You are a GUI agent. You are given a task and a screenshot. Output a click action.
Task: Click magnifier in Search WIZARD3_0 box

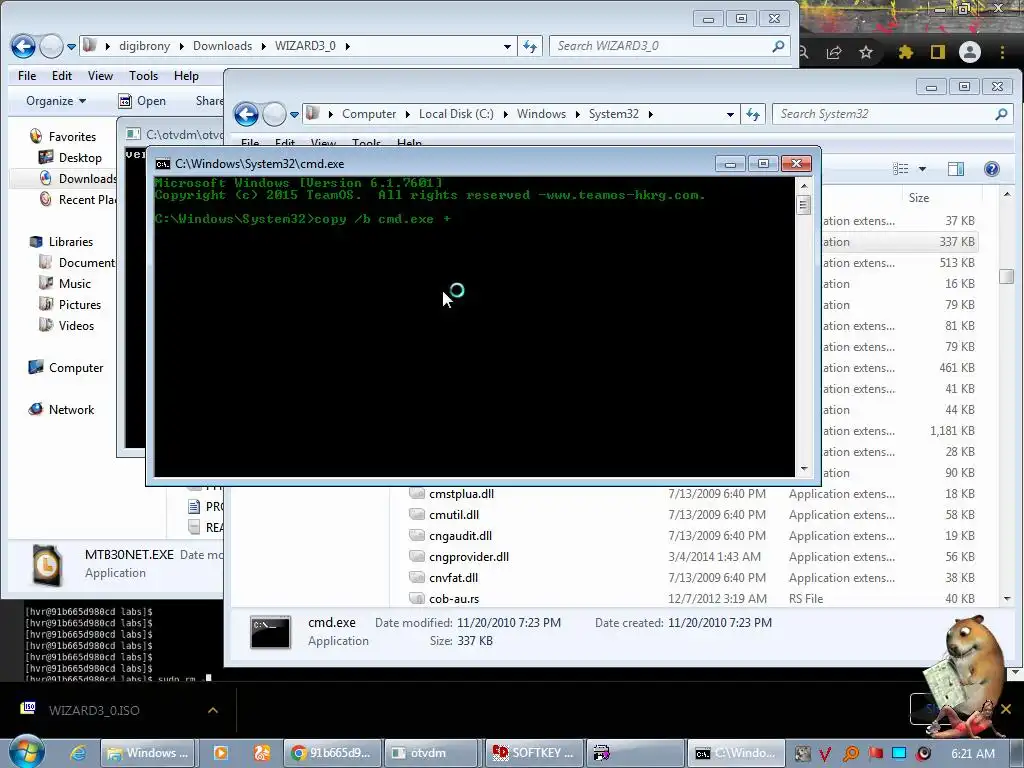778,46
